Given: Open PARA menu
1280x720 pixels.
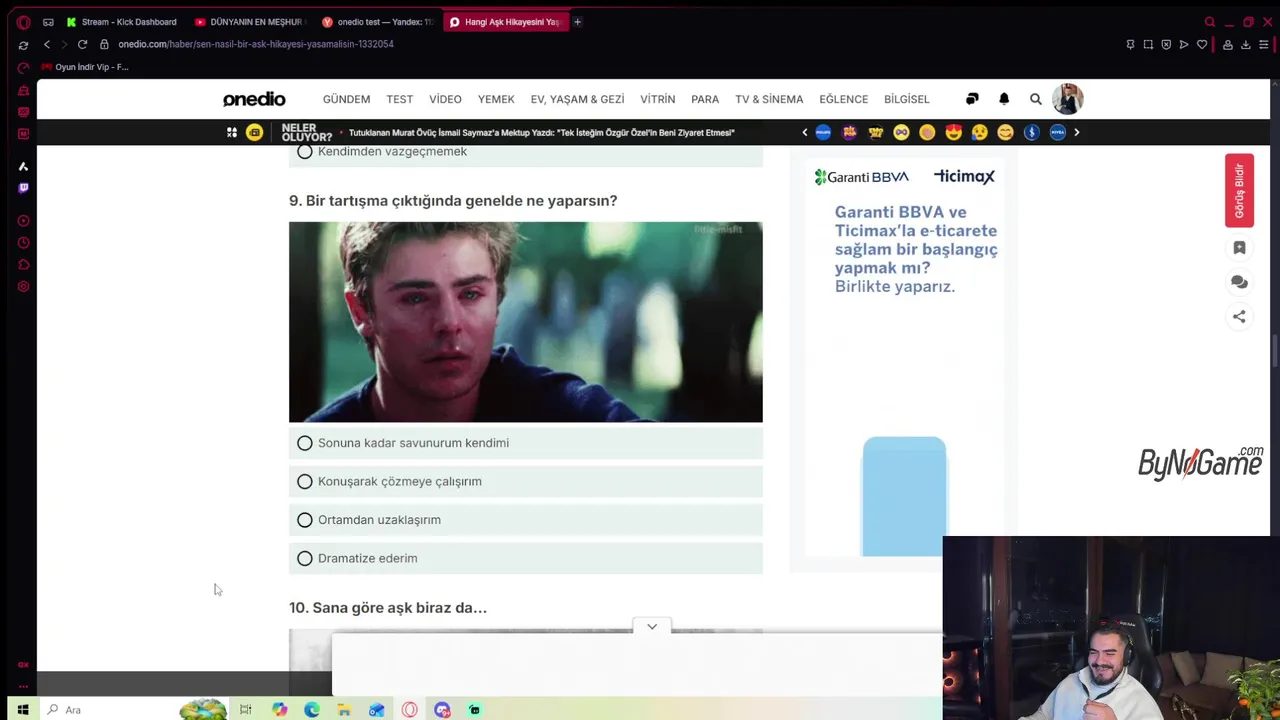Looking at the screenshot, I should click(x=705, y=99).
